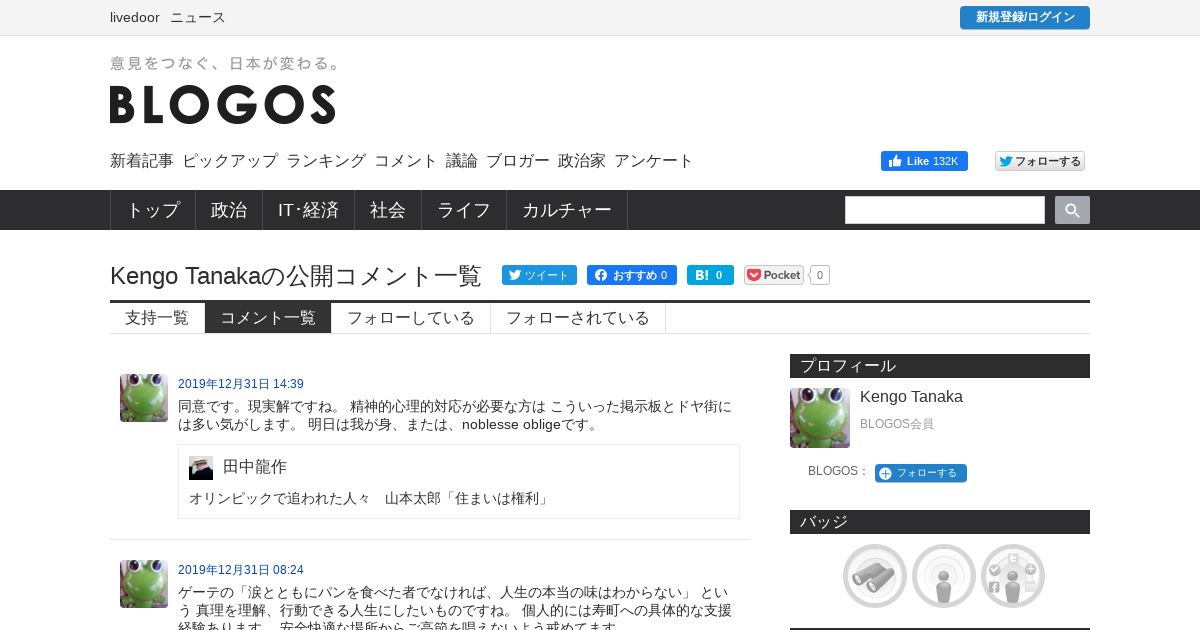Screen dimensions: 1200x630
Task: Click the single person badge icon
Action: click(944, 576)
